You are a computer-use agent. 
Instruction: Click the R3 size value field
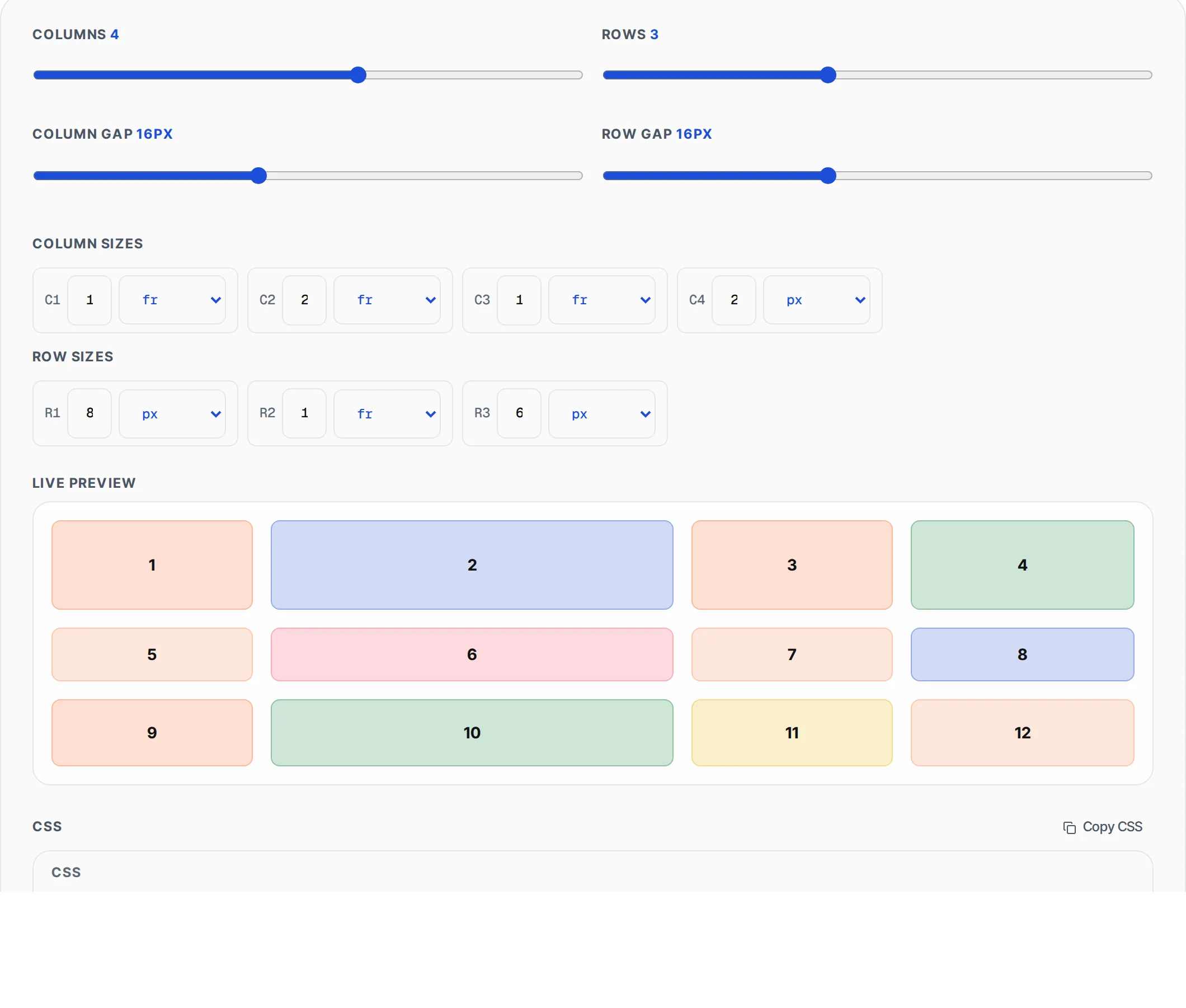(520, 413)
